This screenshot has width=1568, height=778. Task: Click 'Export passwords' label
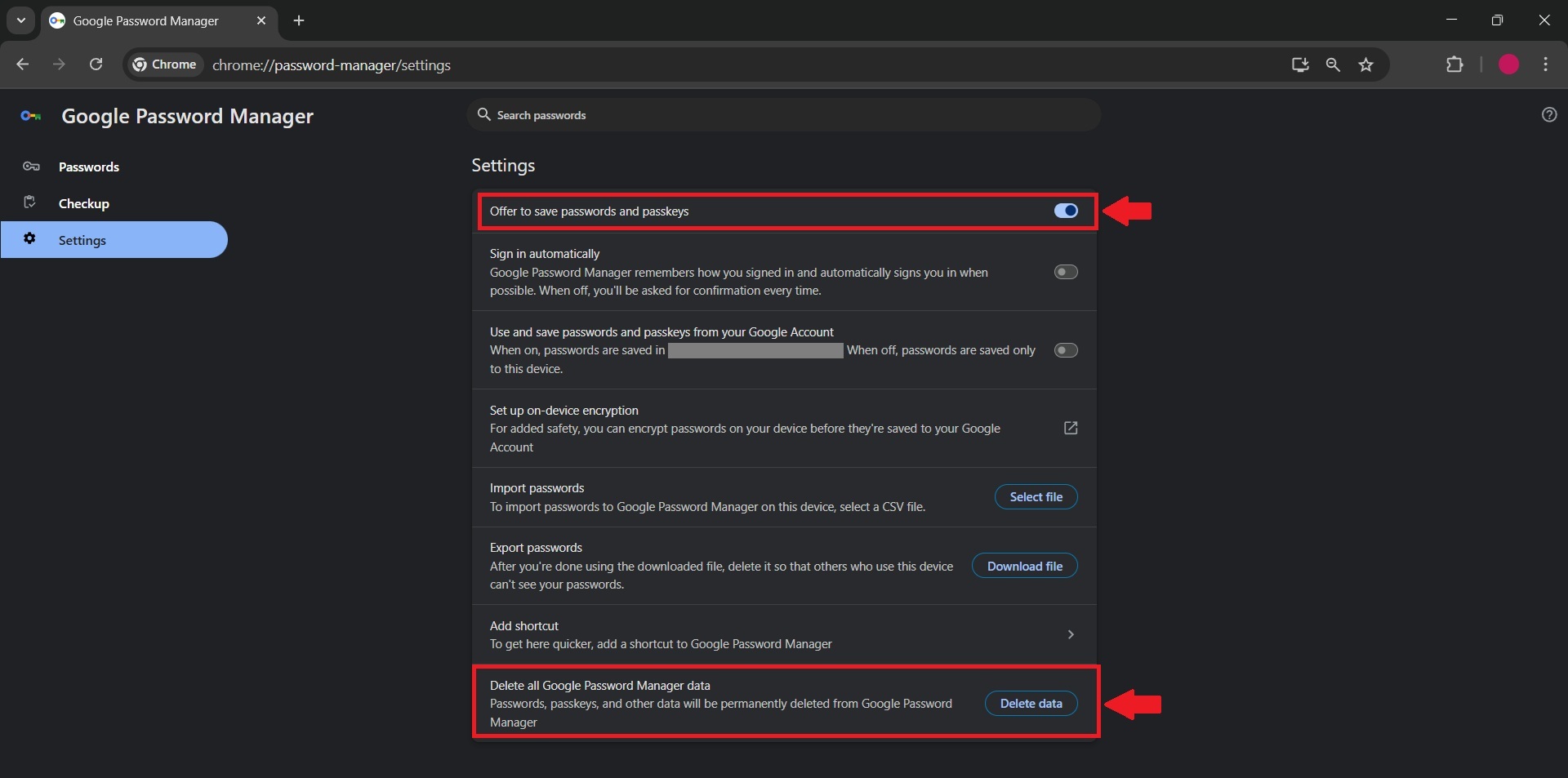click(x=536, y=548)
